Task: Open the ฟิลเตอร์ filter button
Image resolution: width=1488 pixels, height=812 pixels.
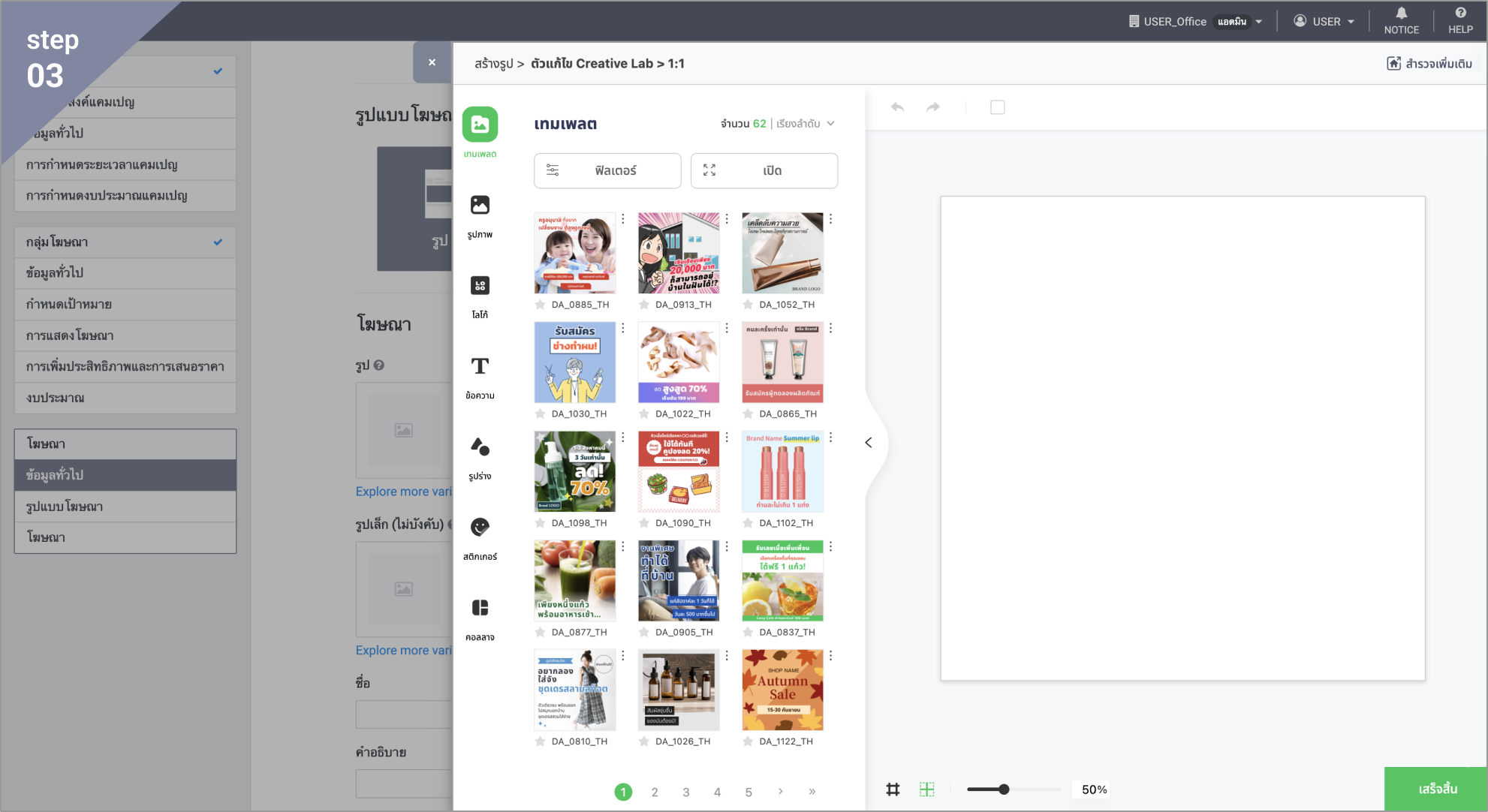Action: [607, 171]
